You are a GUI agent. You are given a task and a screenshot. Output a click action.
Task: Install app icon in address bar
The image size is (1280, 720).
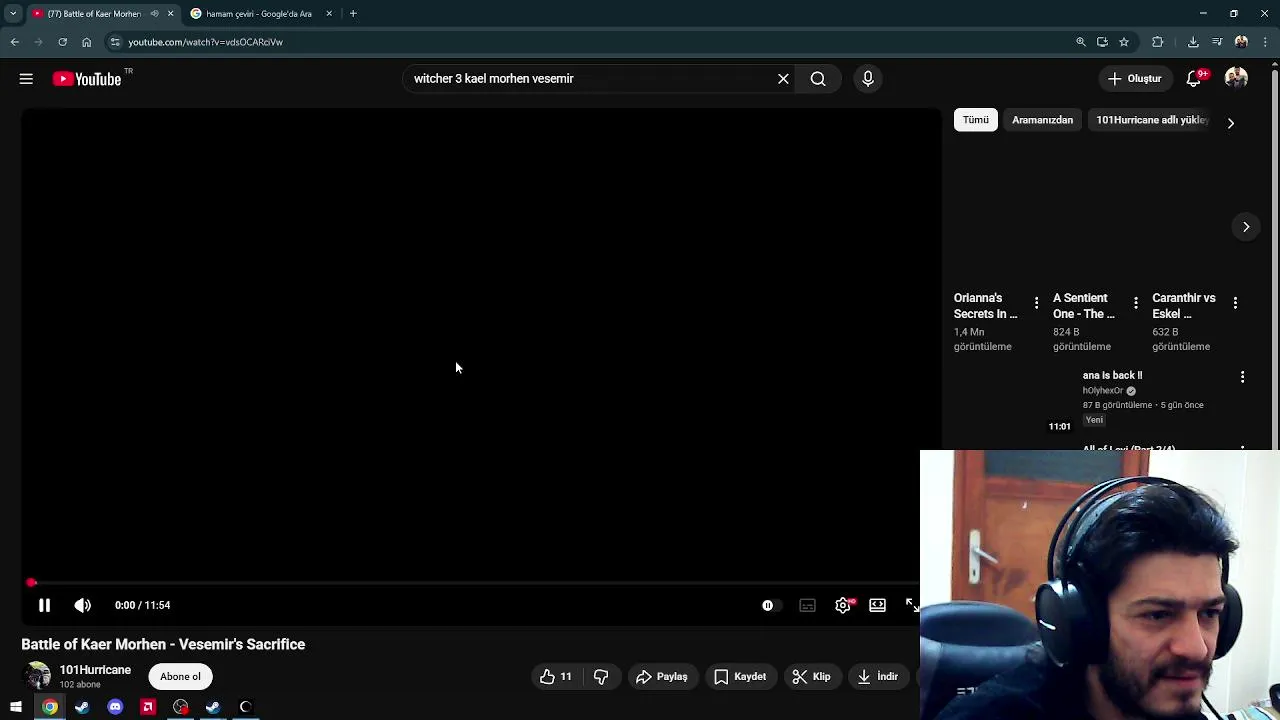pos(1102,42)
